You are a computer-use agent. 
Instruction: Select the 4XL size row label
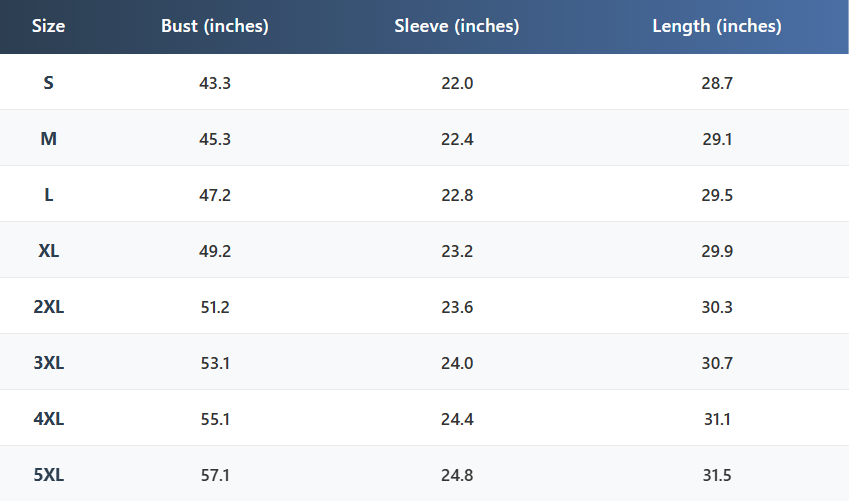48,419
